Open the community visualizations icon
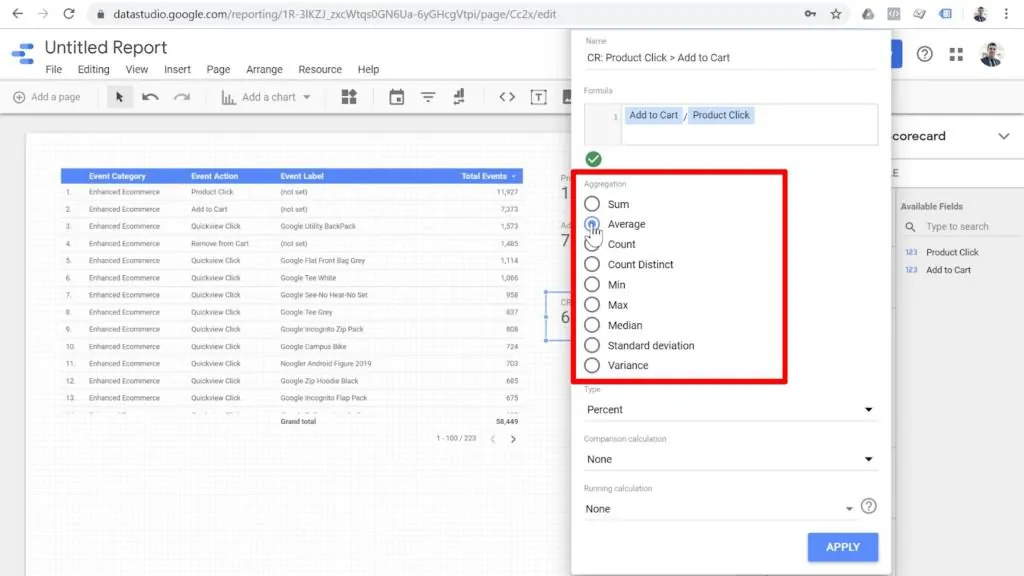Viewport: 1024px width, 576px height. pyautogui.click(x=347, y=97)
